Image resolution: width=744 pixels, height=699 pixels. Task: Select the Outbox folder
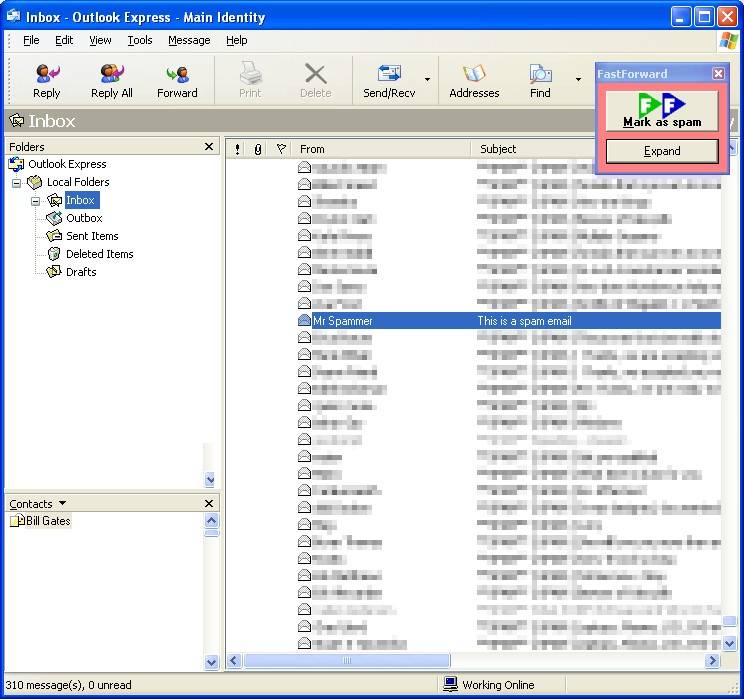click(x=84, y=218)
